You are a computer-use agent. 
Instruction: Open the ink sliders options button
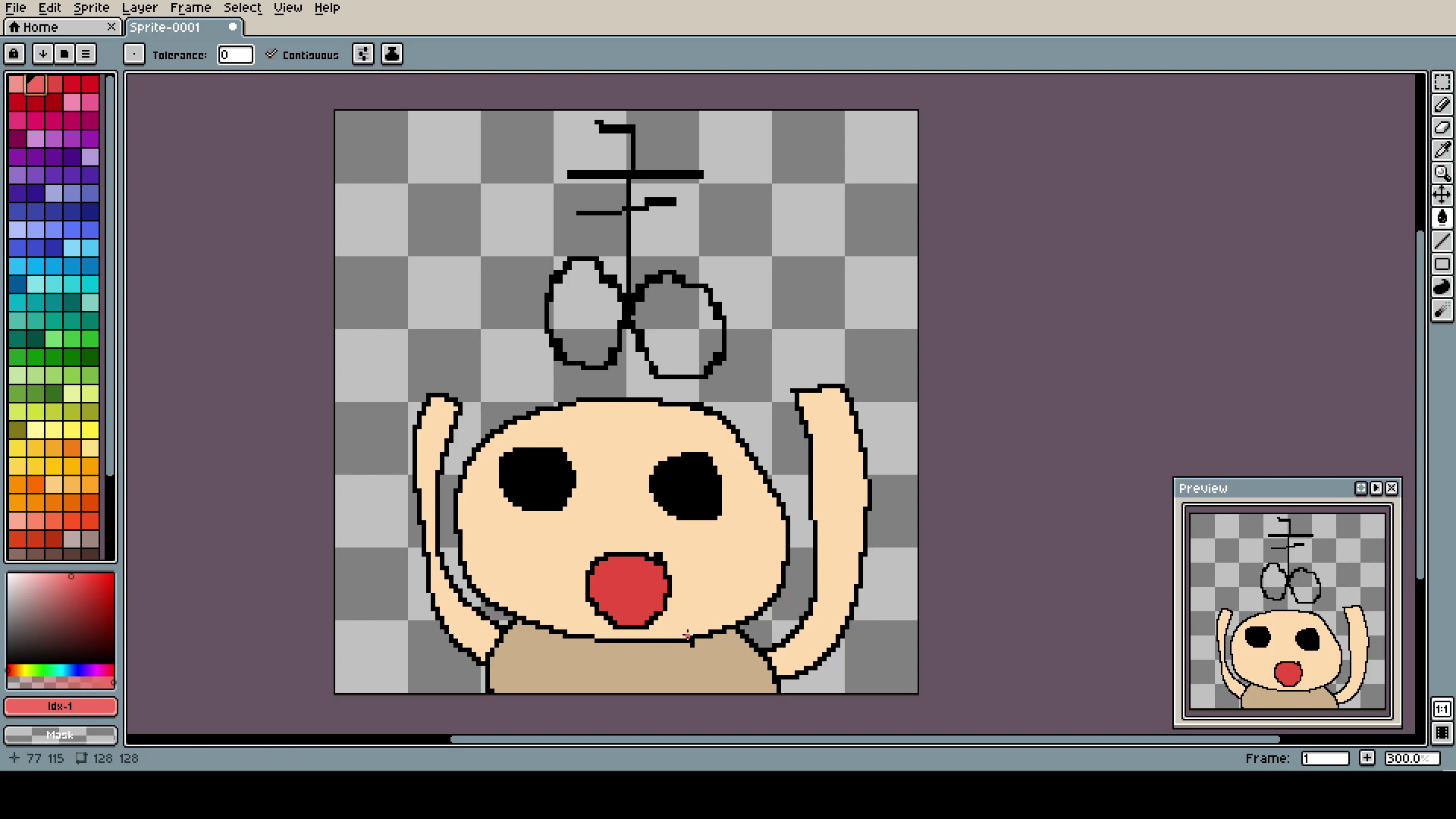[x=363, y=54]
